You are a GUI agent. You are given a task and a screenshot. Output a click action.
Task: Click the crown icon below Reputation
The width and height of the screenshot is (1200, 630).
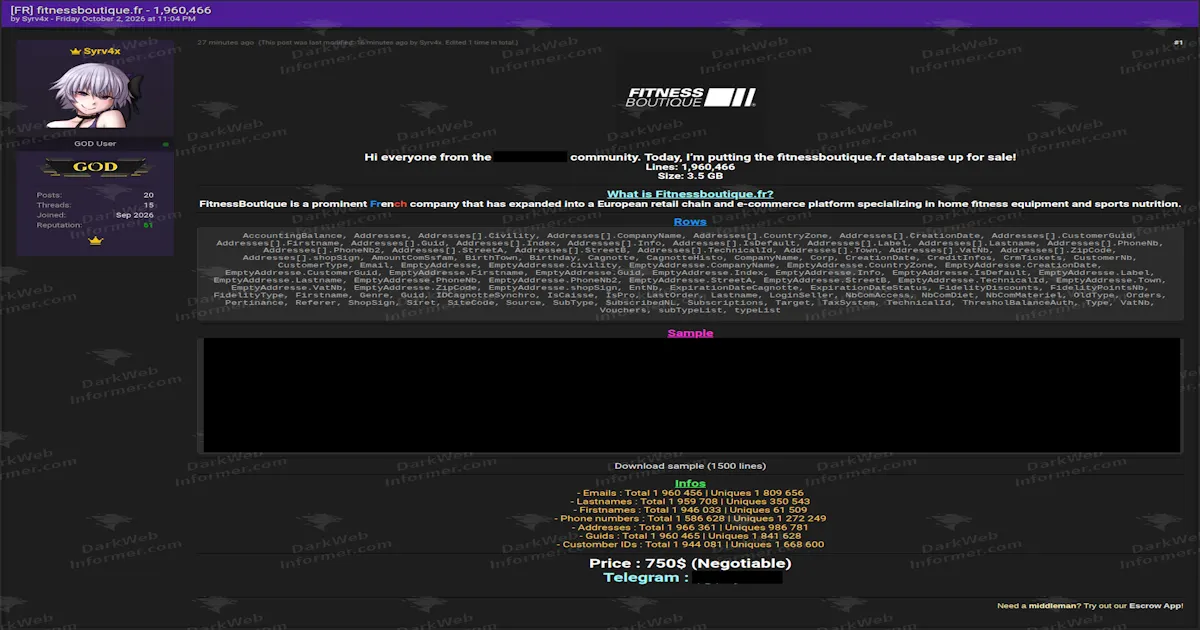tap(96, 241)
